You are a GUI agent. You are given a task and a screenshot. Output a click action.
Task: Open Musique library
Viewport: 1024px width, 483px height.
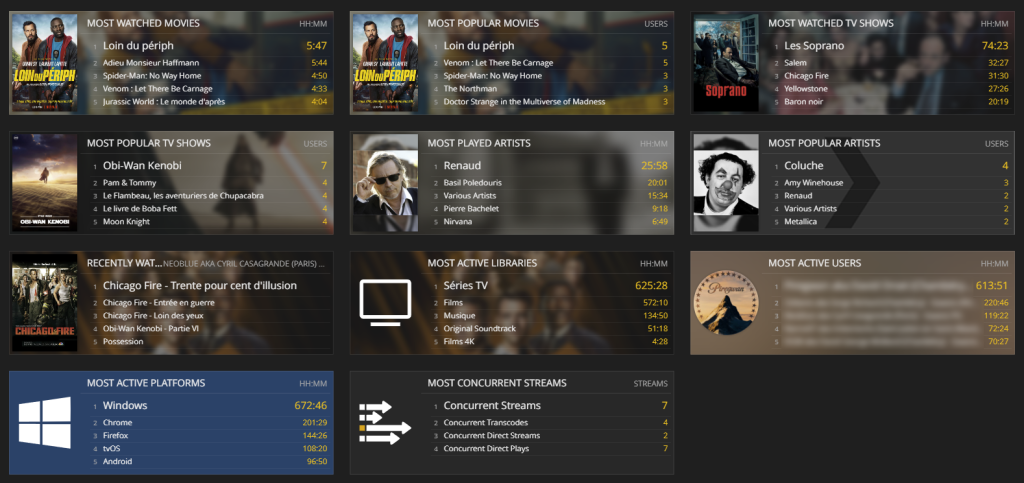(458, 316)
